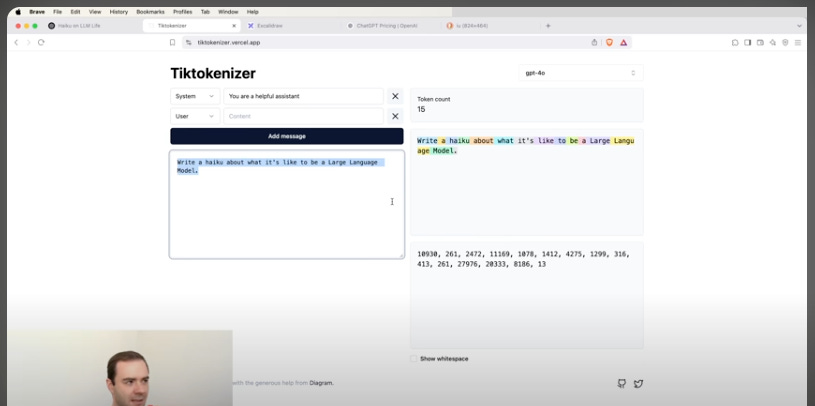Click the token count value 15
The width and height of the screenshot is (815, 406).
421,109
